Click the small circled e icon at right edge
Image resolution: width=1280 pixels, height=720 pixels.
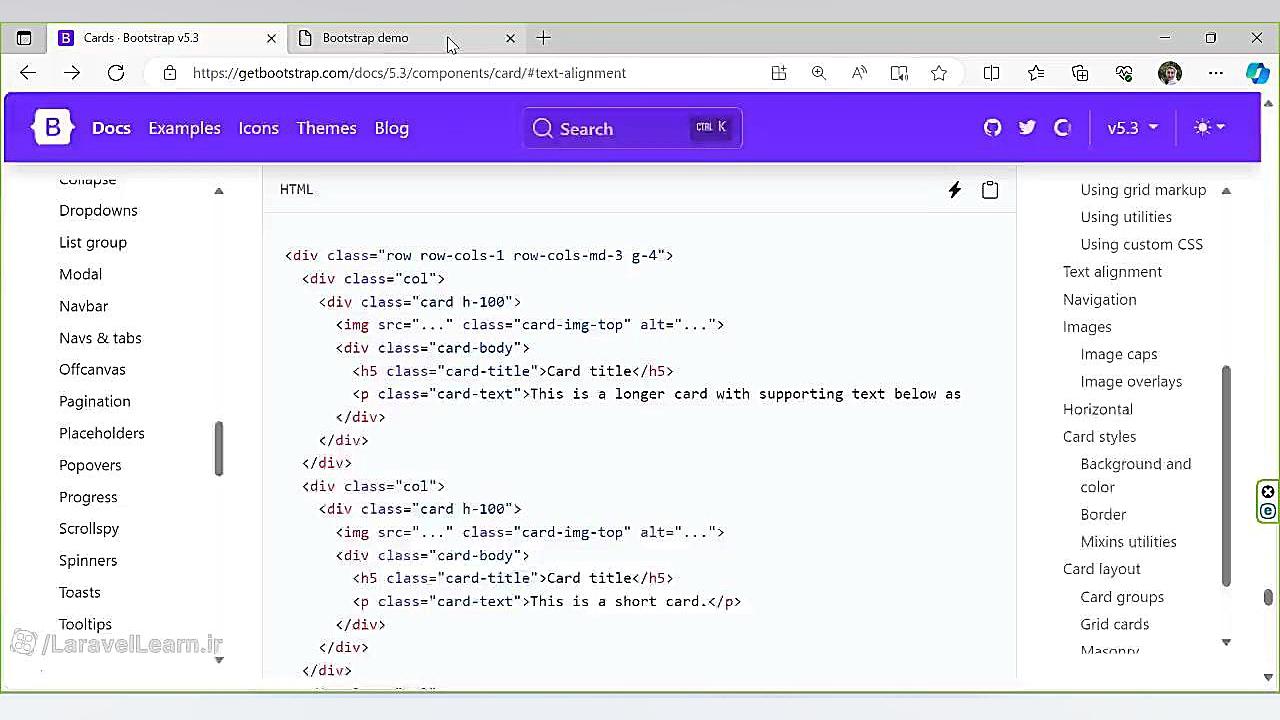point(1268,511)
